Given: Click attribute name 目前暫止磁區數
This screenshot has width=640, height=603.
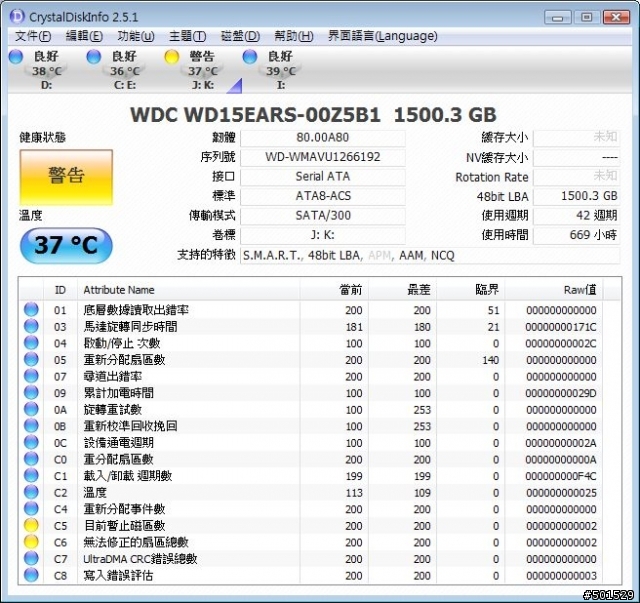Looking at the screenshot, I should coord(124,526).
